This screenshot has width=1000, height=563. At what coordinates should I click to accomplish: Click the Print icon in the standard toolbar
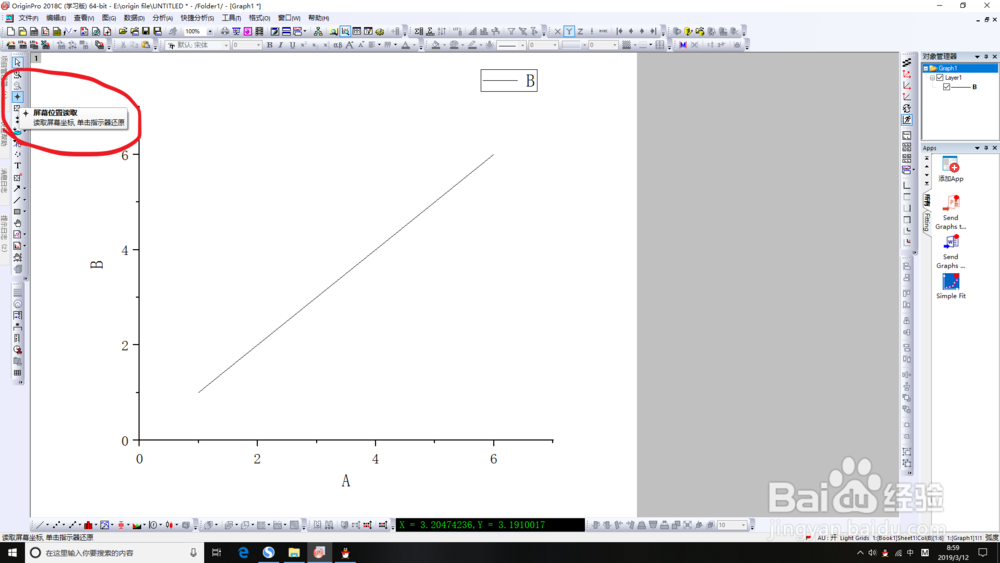tap(224, 31)
